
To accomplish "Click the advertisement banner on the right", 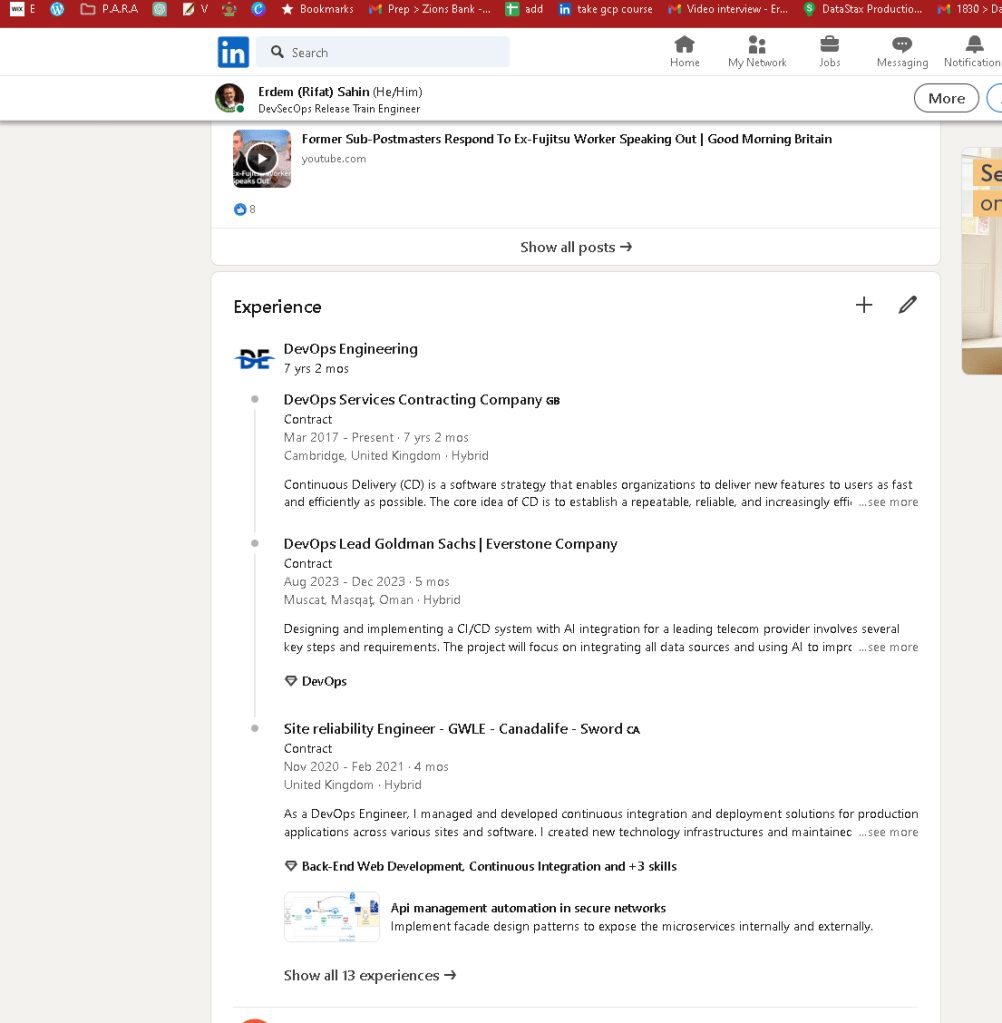I will (982, 261).
